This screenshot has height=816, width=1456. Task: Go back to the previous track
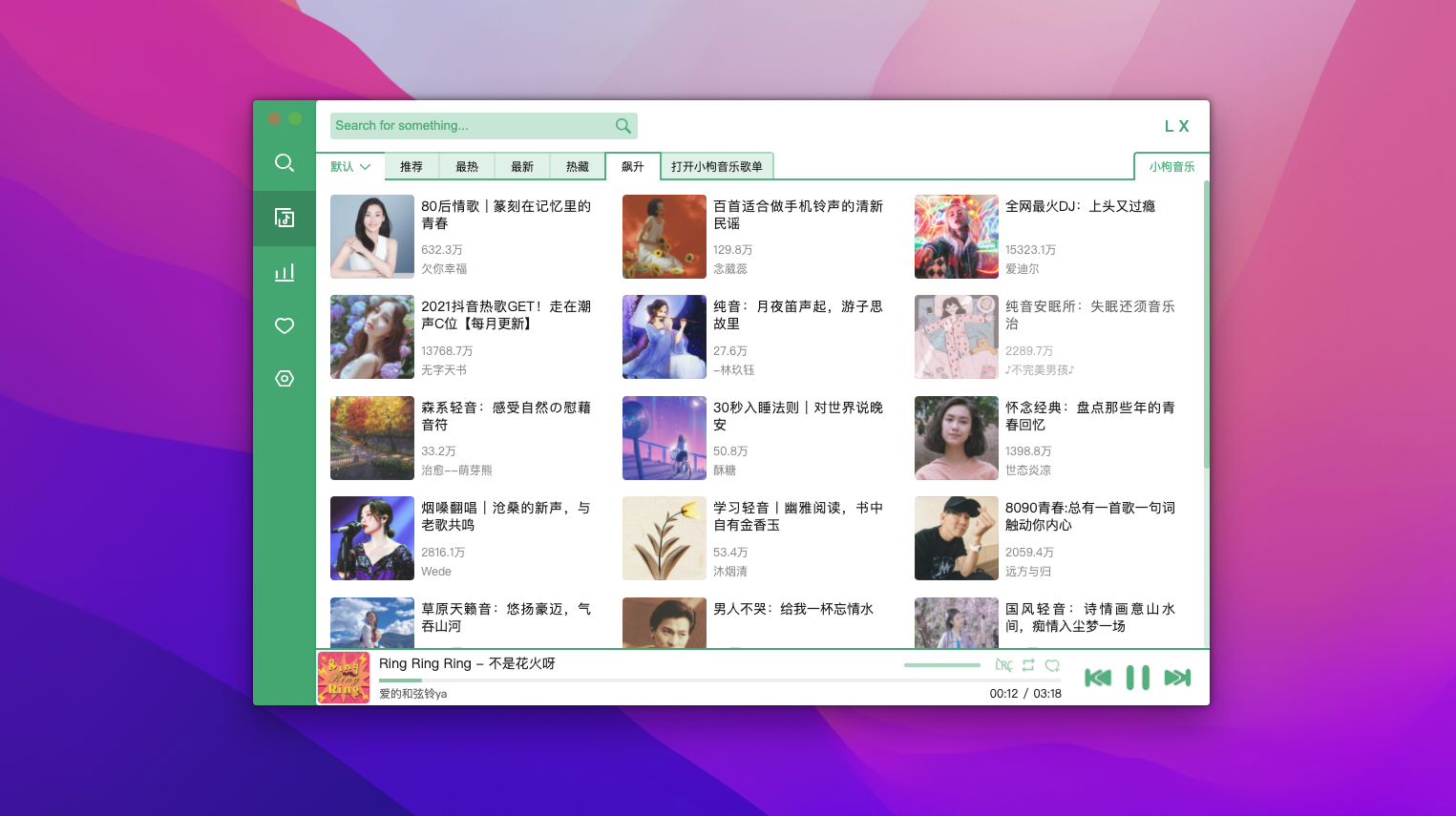tap(1098, 678)
